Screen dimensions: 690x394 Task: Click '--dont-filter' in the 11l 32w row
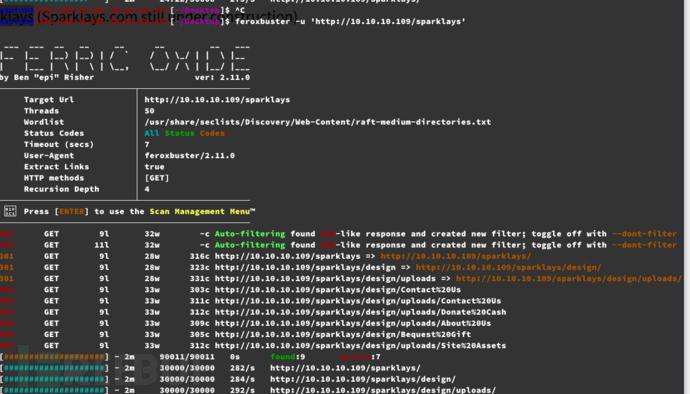tap(644, 245)
